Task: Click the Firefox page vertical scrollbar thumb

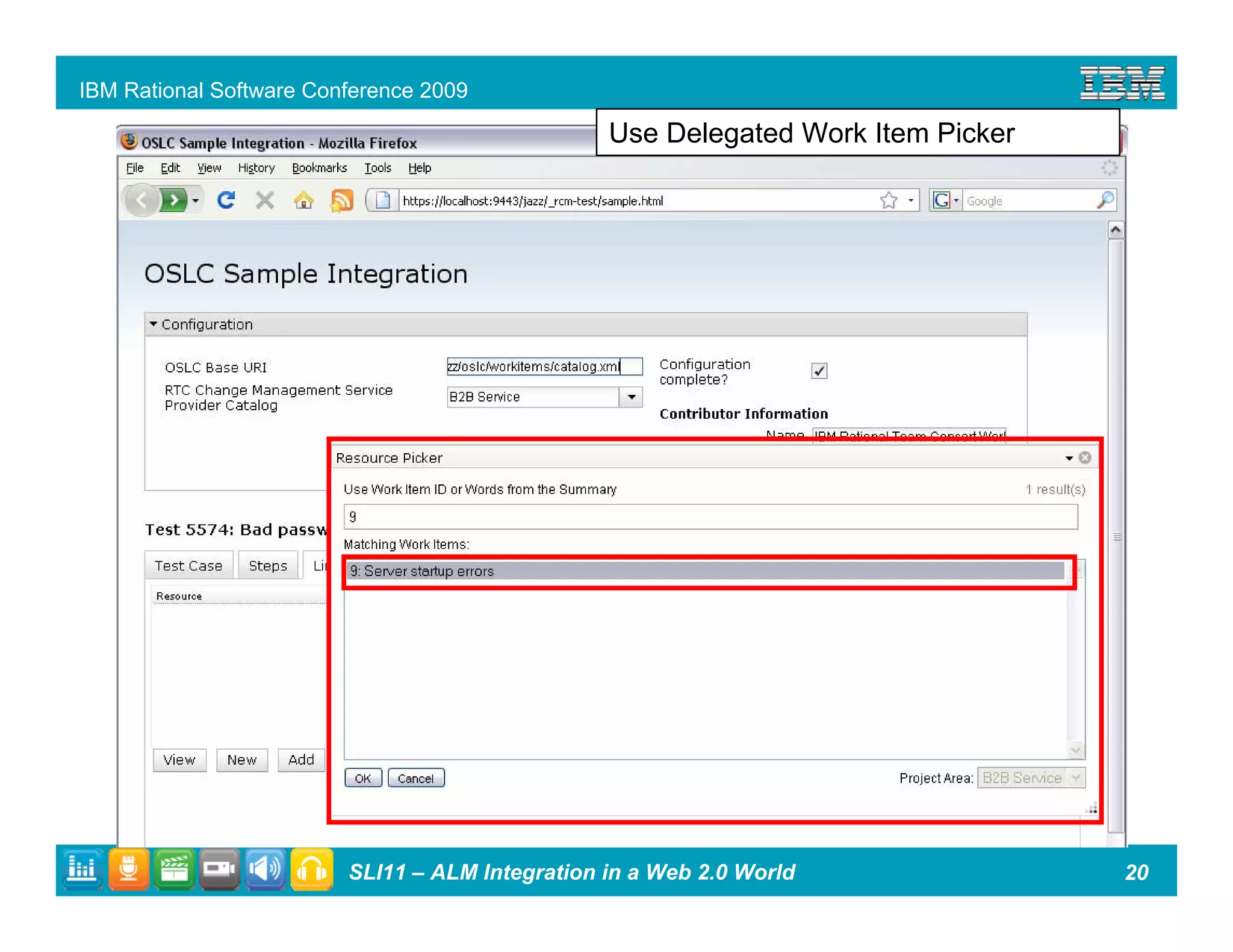Action: pyautogui.click(x=1116, y=536)
